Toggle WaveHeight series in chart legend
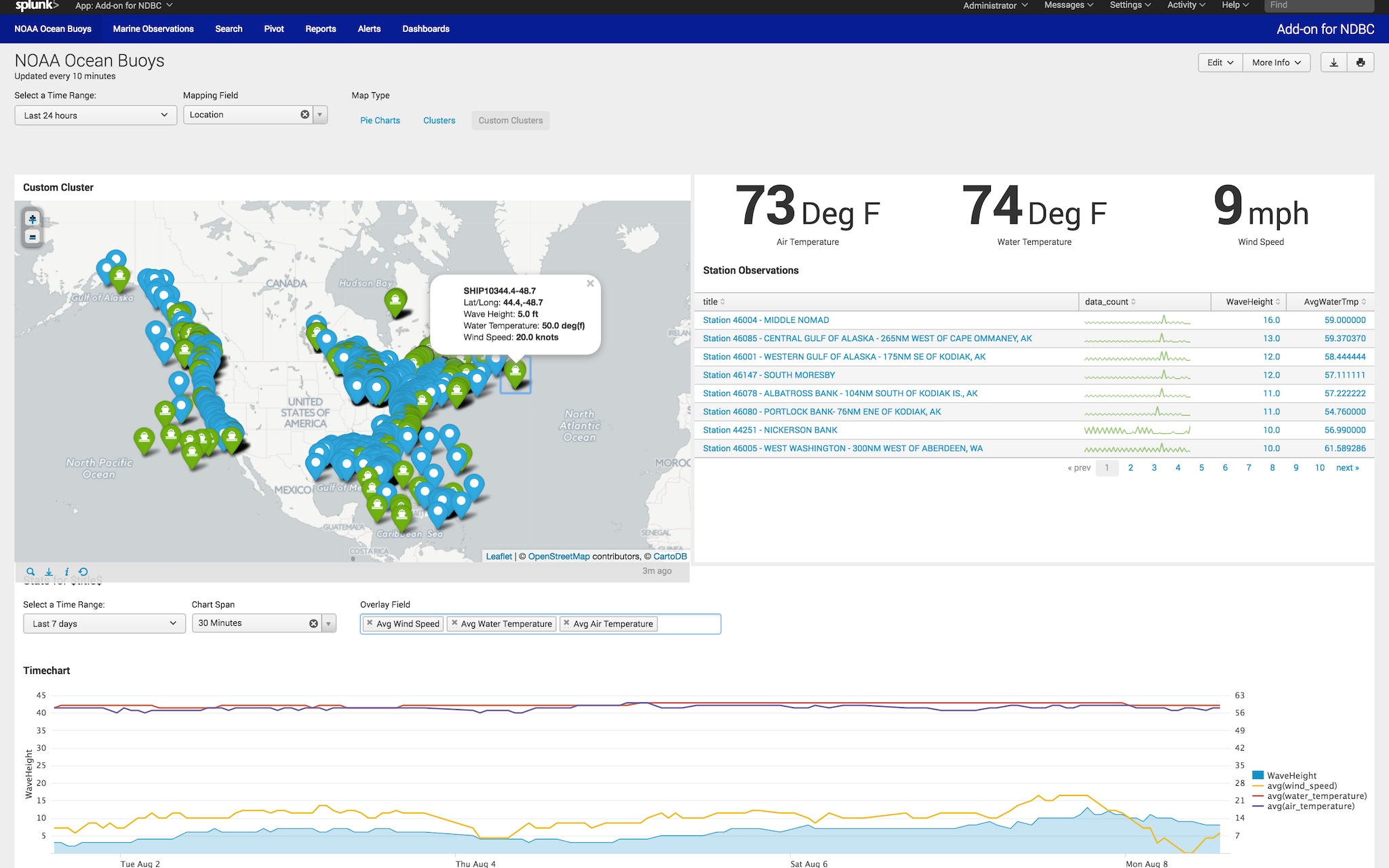Screen dimensions: 1389x868 (x=1284, y=775)
